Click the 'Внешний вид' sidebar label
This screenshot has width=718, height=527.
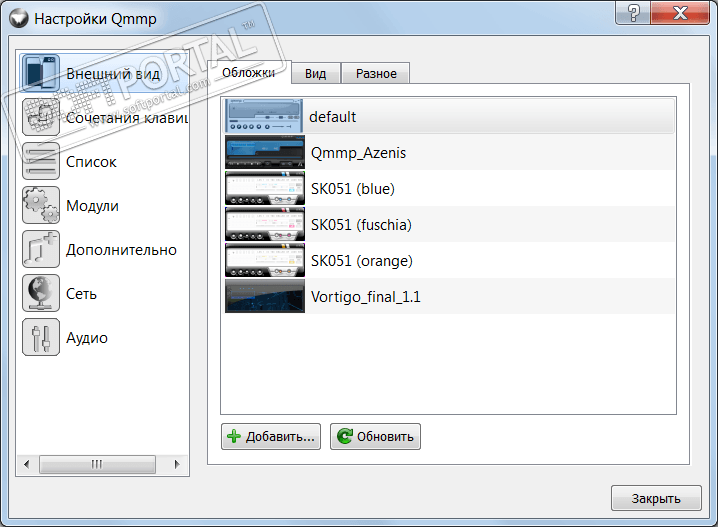113,74
